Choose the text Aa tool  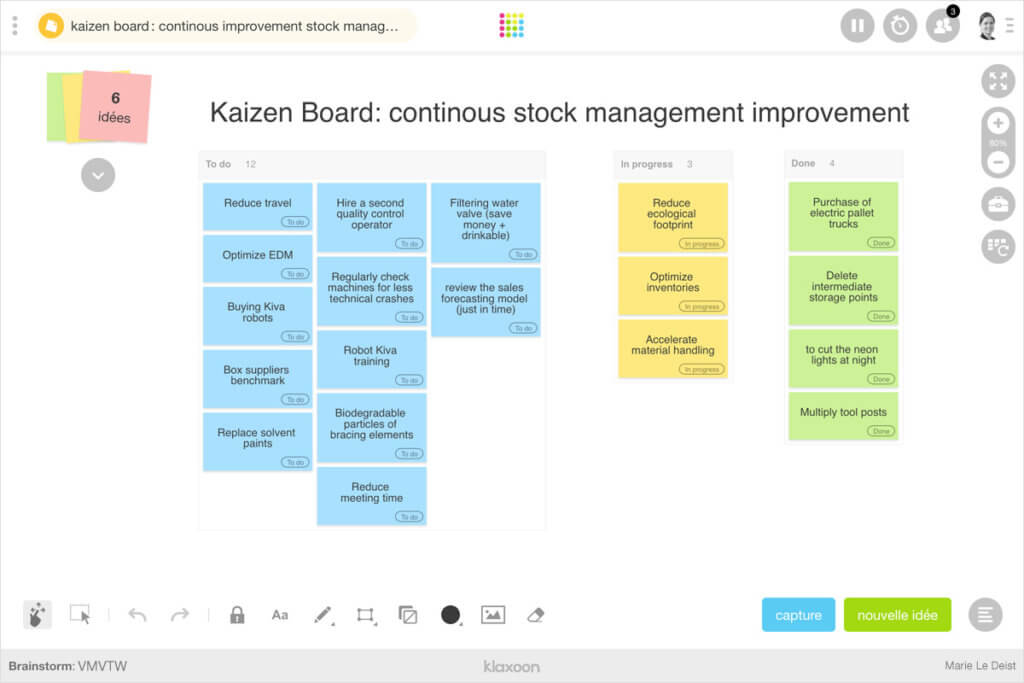280,615
